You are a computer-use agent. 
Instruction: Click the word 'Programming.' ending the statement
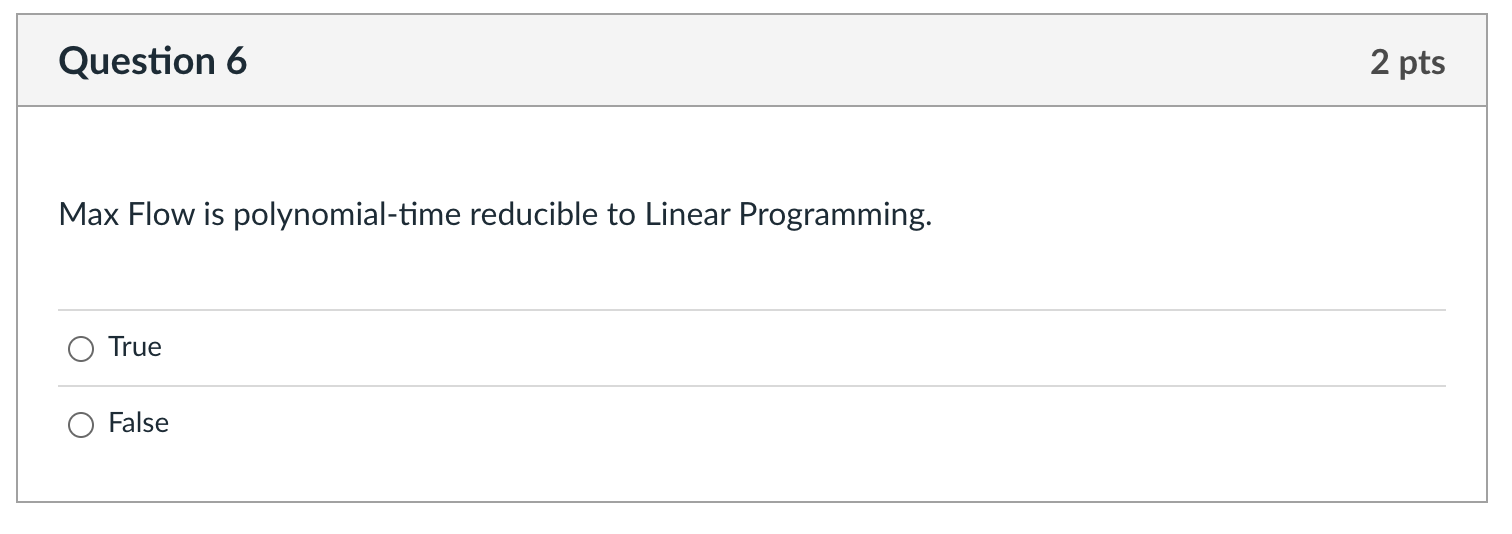click(x=835, y=216)
